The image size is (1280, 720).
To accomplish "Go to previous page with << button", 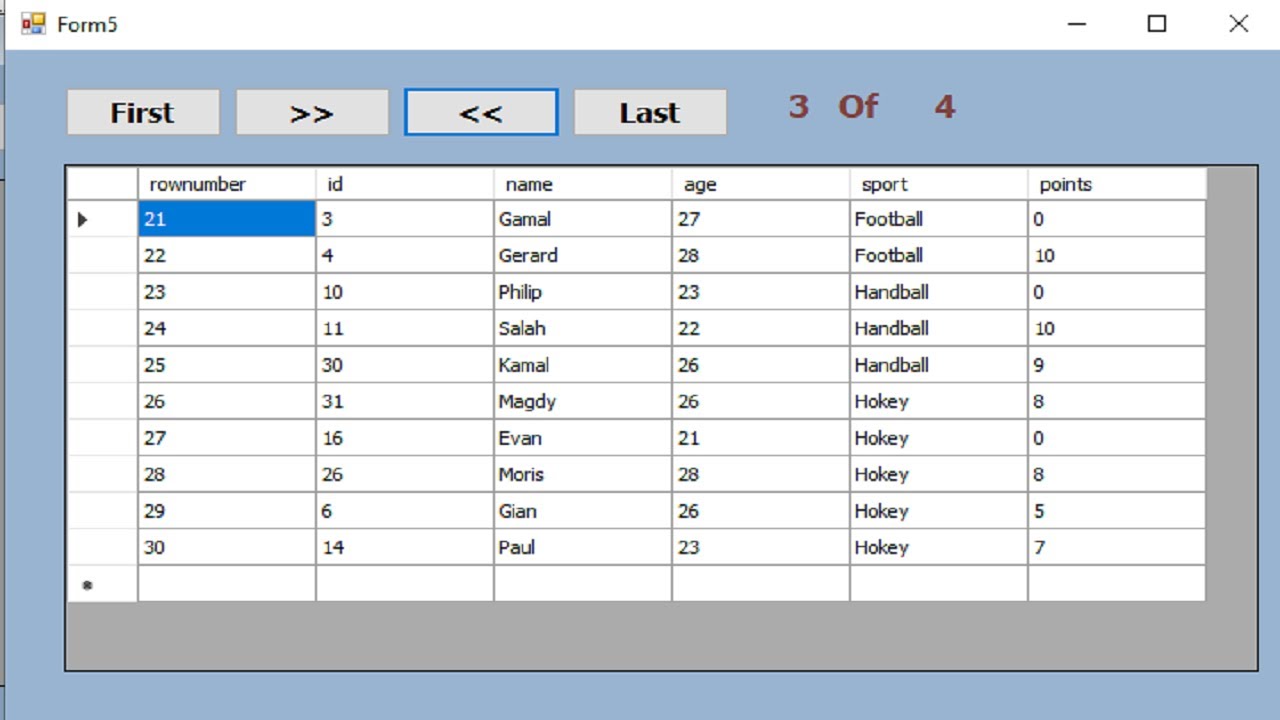I will [481, 112].
